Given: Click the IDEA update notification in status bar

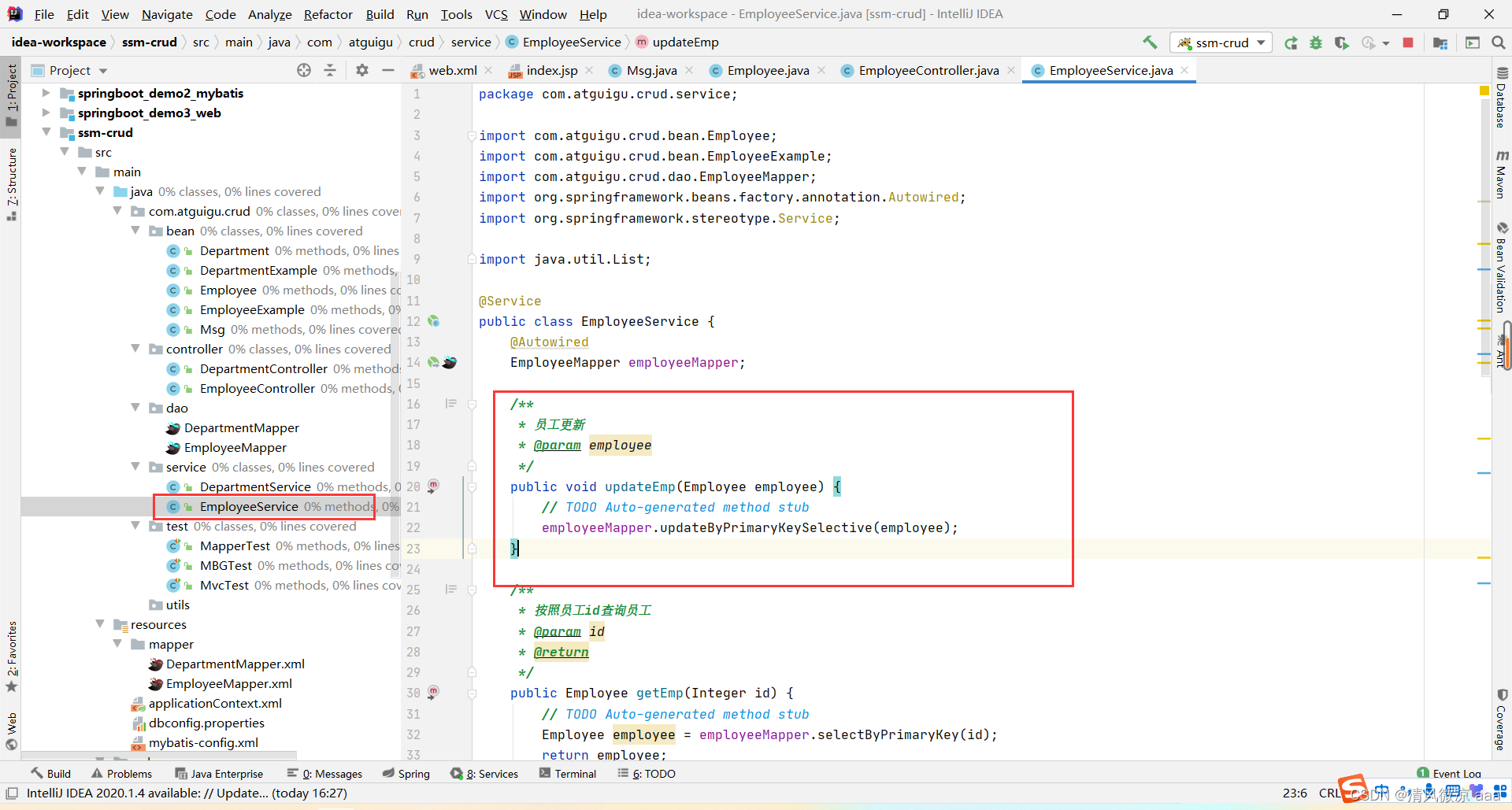Looking at the screenshot, I should pyautogui.click(x=187, y=793).
